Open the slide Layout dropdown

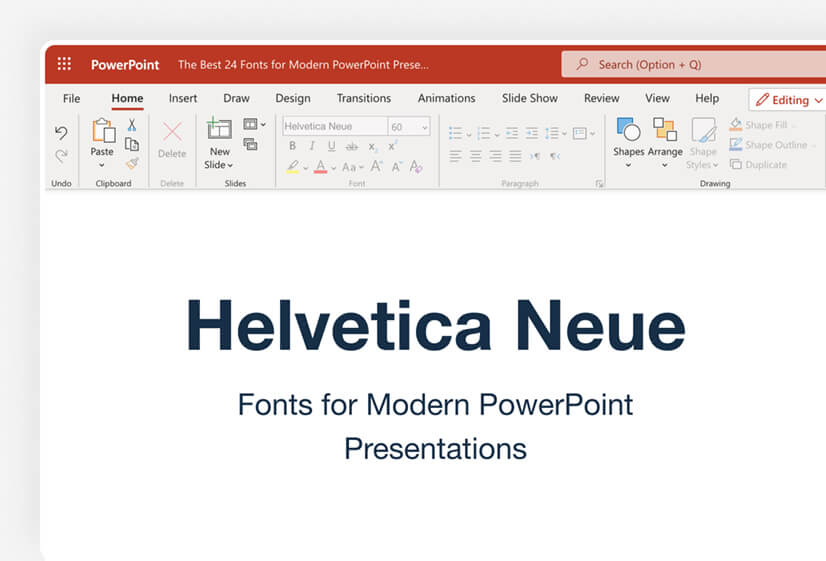[x=254, y=124]
